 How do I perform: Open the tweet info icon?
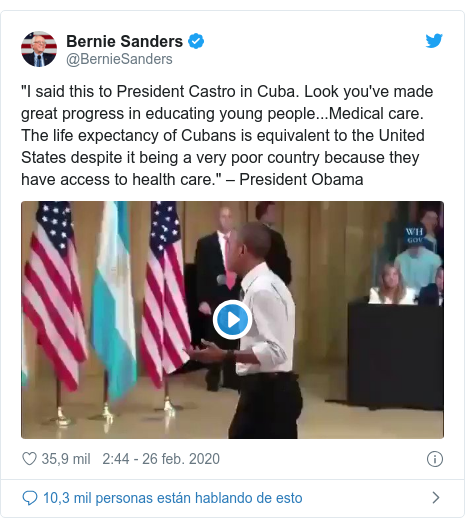click(435, 459)
